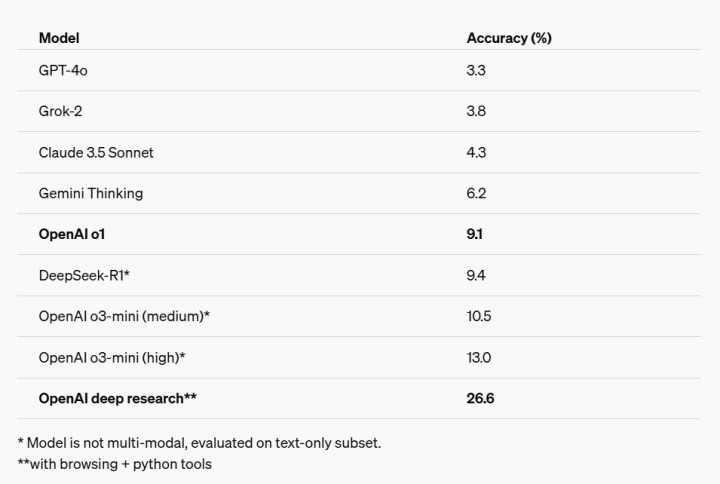The image size is (720, 484).
Task: Click the DeepSeek-R1* model name
Action: [84, 275]
